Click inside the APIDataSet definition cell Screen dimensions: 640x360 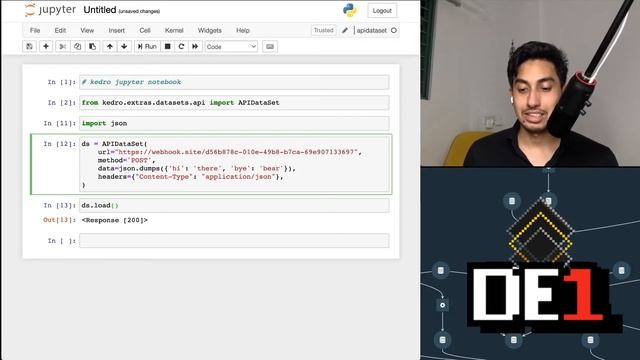[x=234, y=164]
